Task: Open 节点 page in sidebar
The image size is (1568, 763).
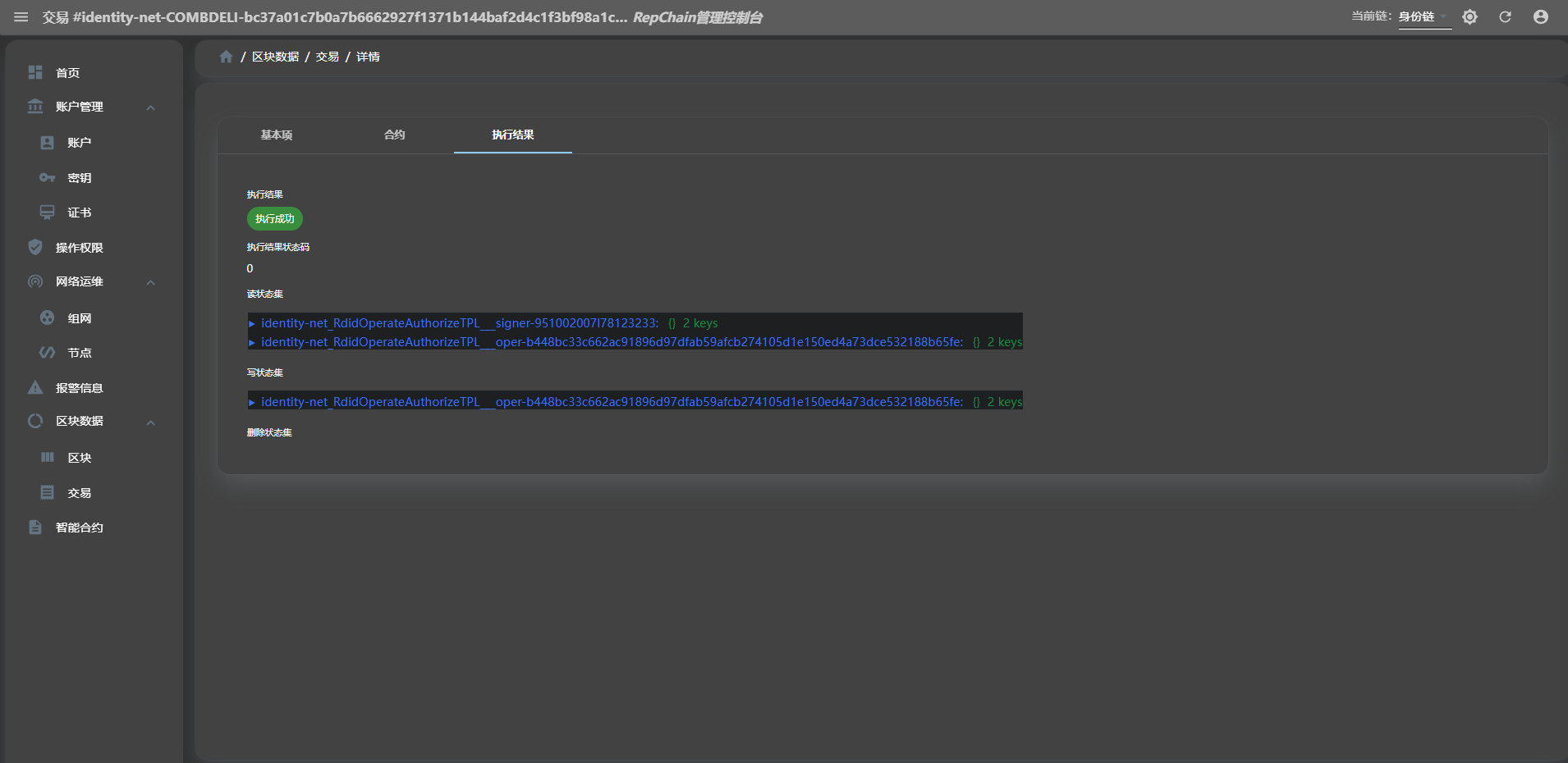Action: [x=80, y=353]
